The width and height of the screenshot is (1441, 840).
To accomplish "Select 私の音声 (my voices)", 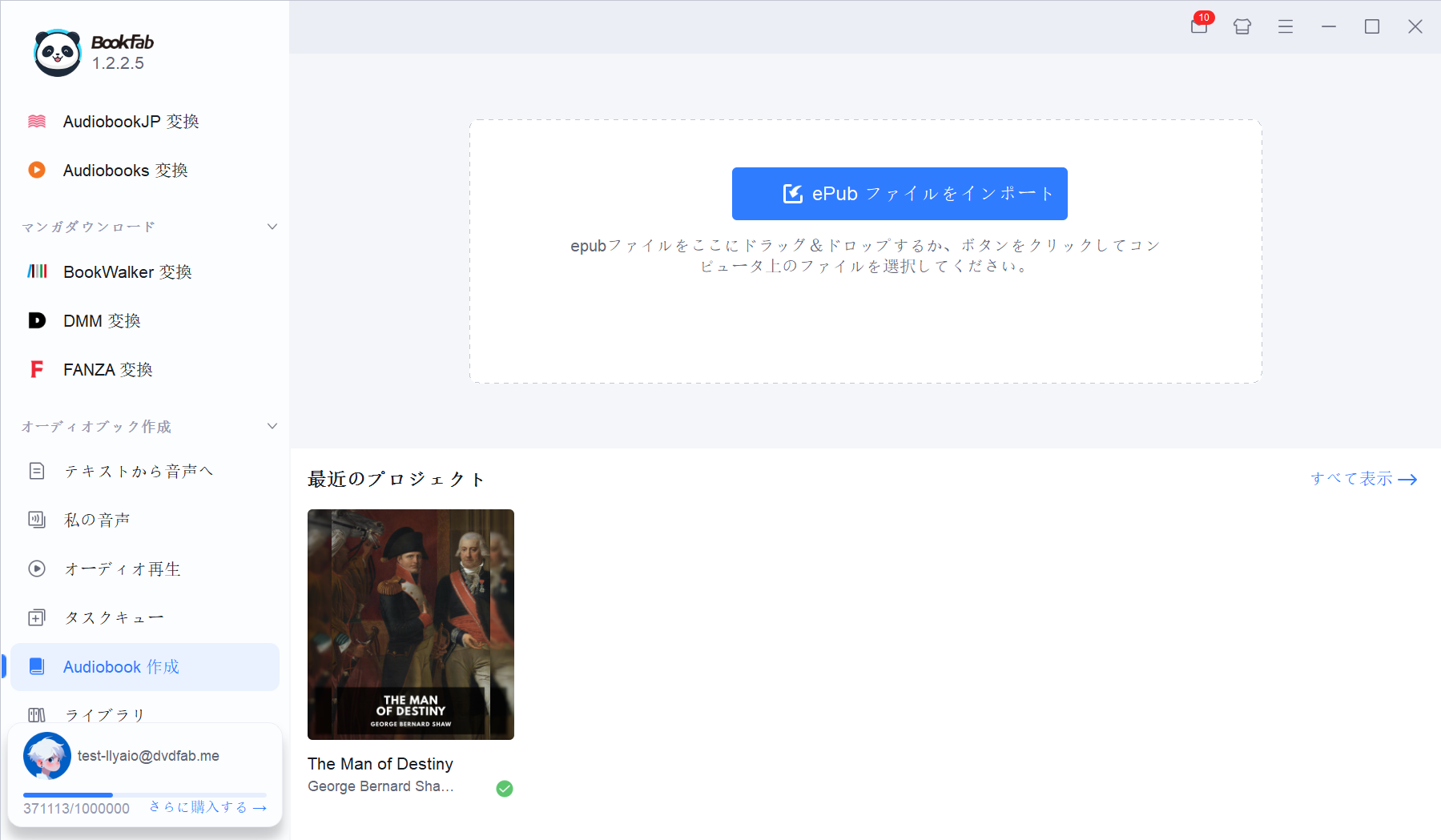I will (x=96, y=519).
